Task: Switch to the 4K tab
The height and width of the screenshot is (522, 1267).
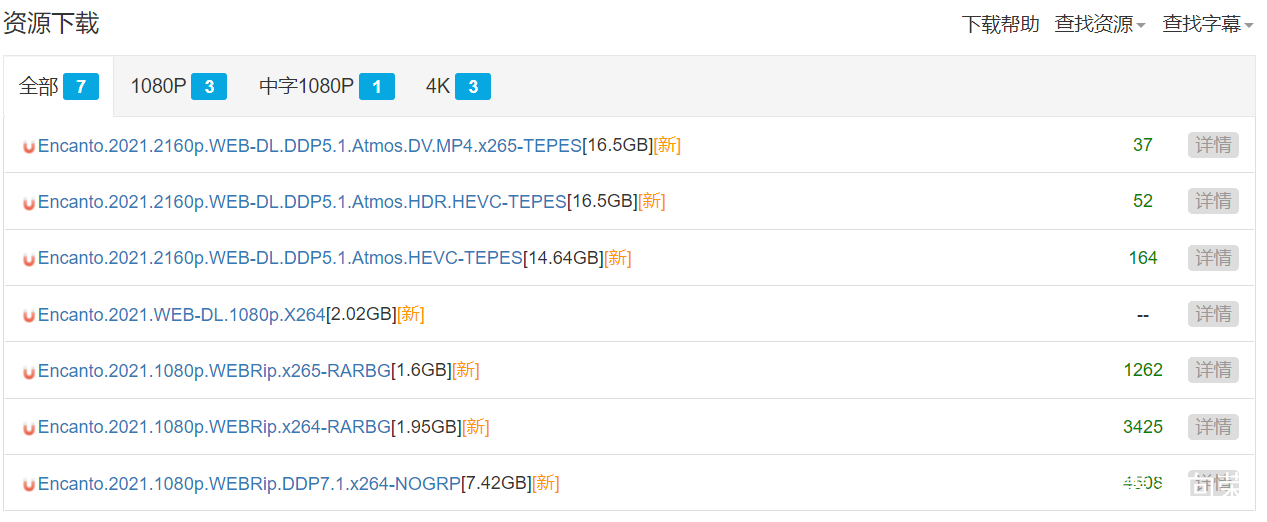Action: (x=457, y=87)
